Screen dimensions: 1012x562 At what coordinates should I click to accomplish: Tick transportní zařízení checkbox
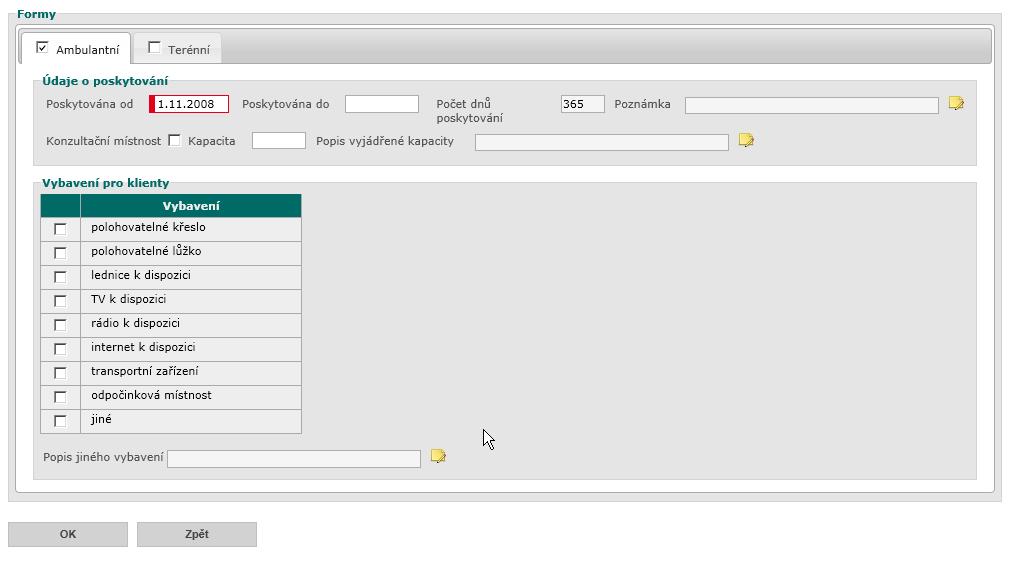[x=60, y=373]
